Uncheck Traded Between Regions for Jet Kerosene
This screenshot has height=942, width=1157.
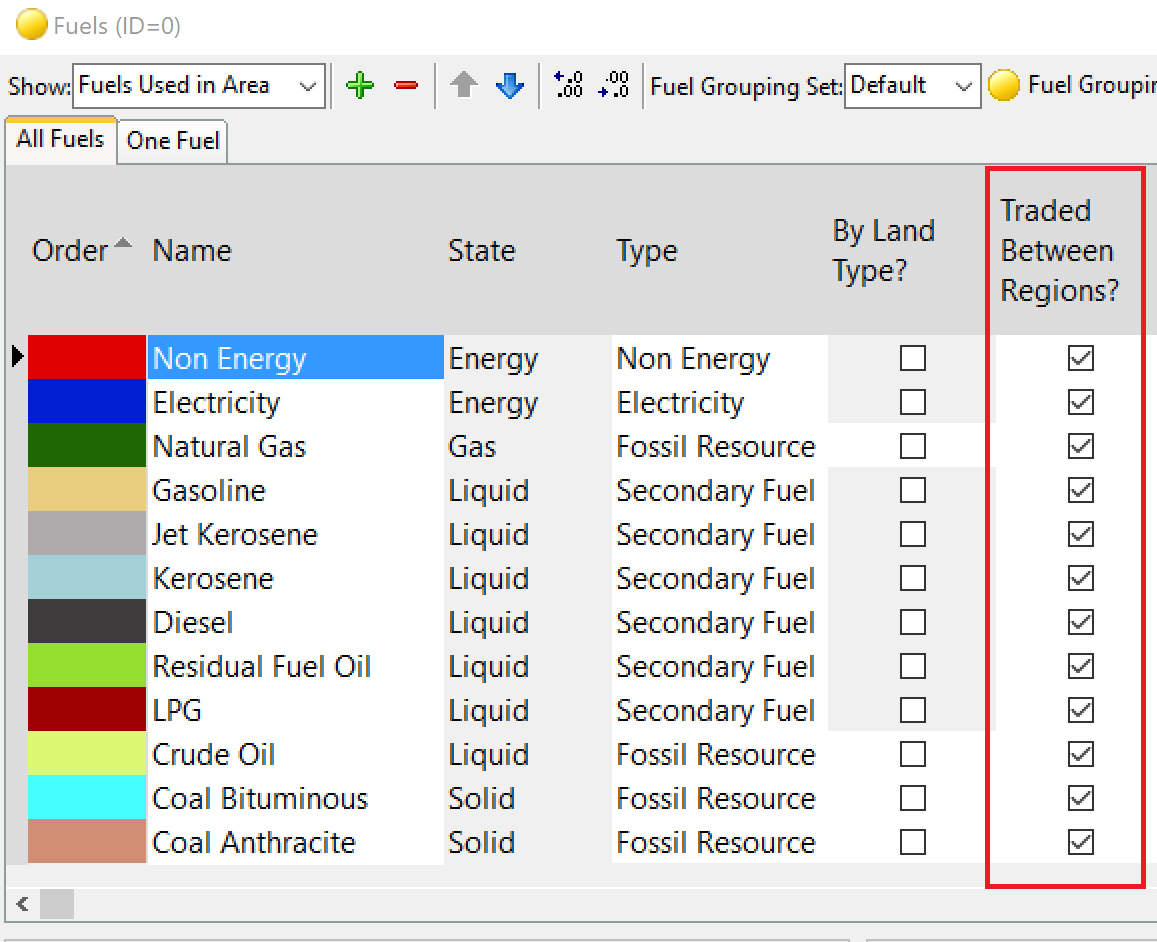1081,534
